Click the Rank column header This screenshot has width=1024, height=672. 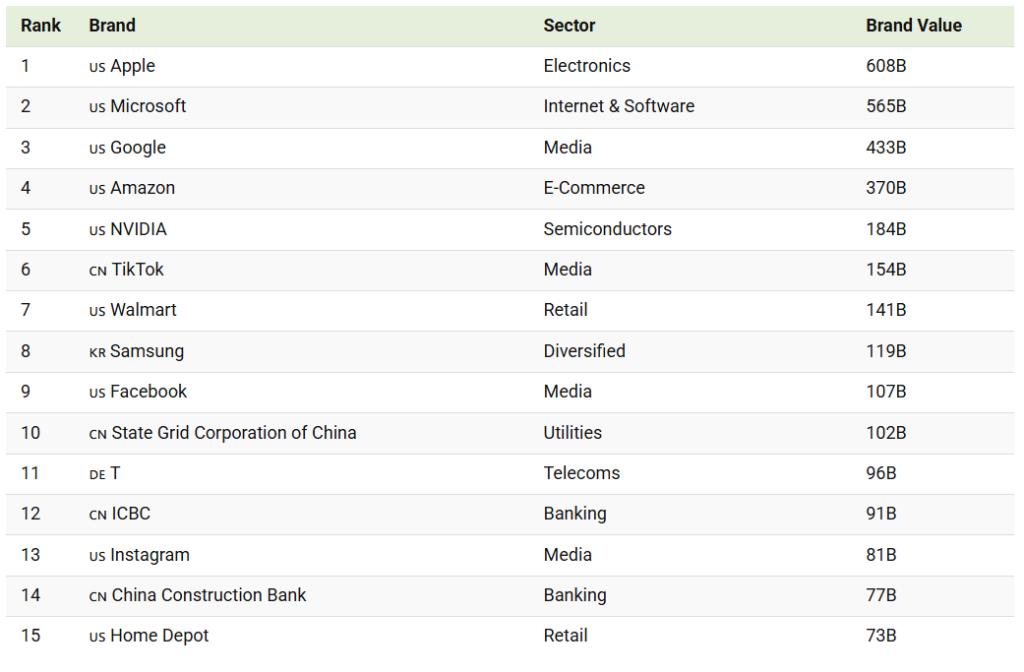point(41,26)
